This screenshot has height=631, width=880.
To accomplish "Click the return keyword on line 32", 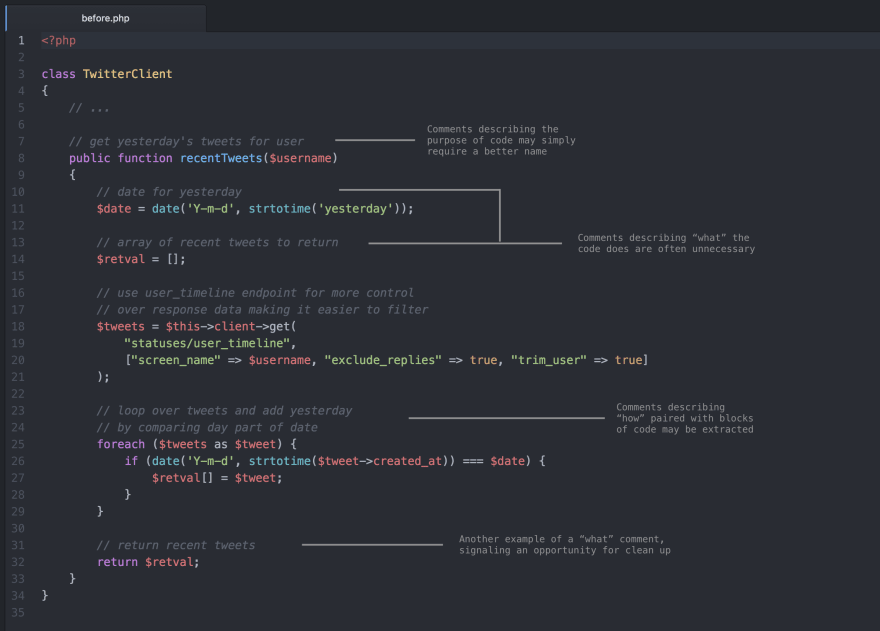I will click(117, 563).
